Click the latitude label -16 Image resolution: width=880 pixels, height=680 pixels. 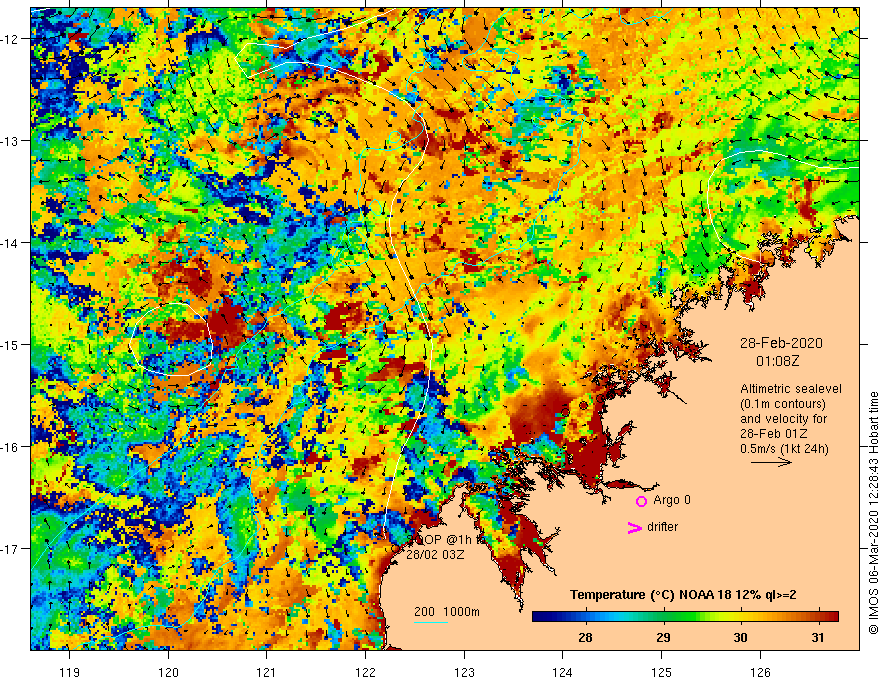tap(10, 447)
